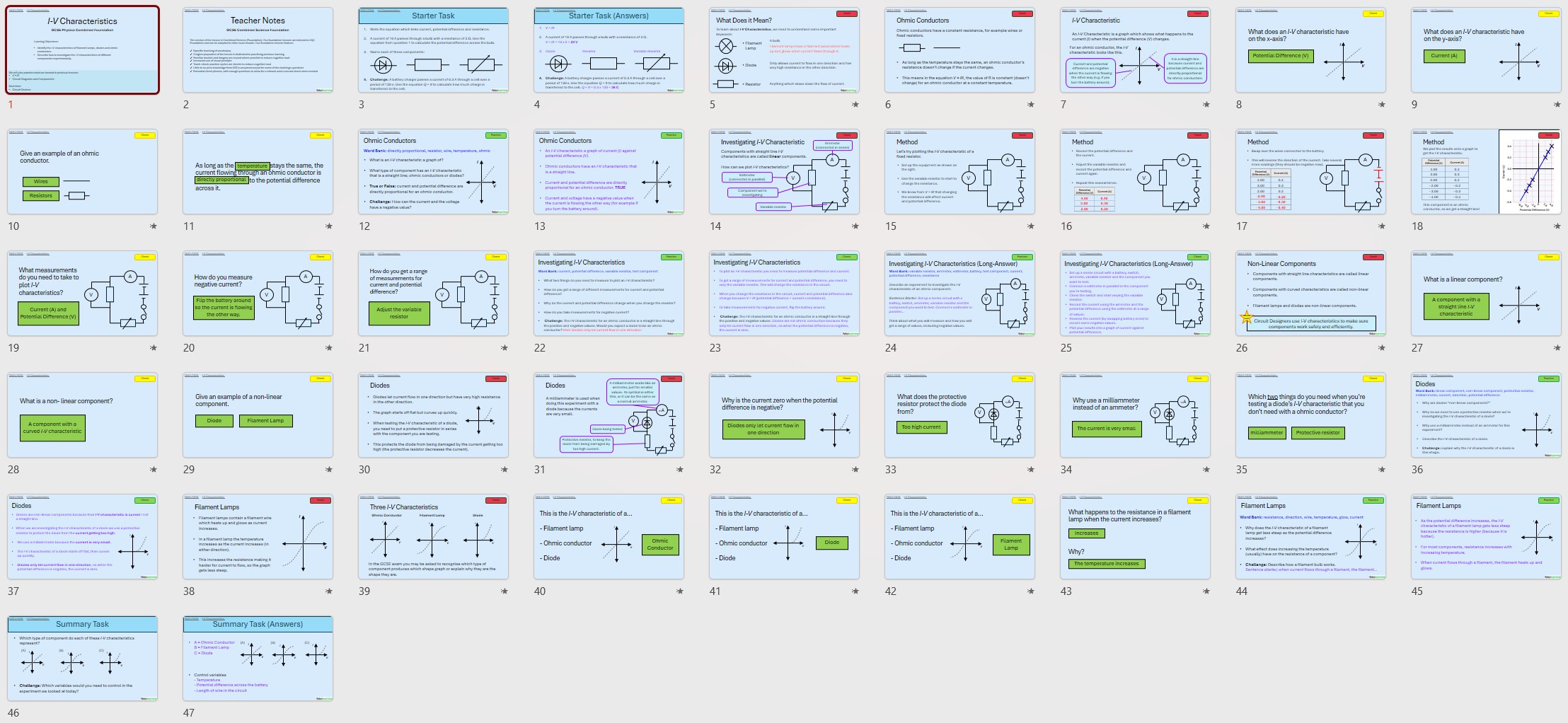The image size is (1568, 723).
Task: Select the I-V Characteristics title slide
Action: coord(83,50)
